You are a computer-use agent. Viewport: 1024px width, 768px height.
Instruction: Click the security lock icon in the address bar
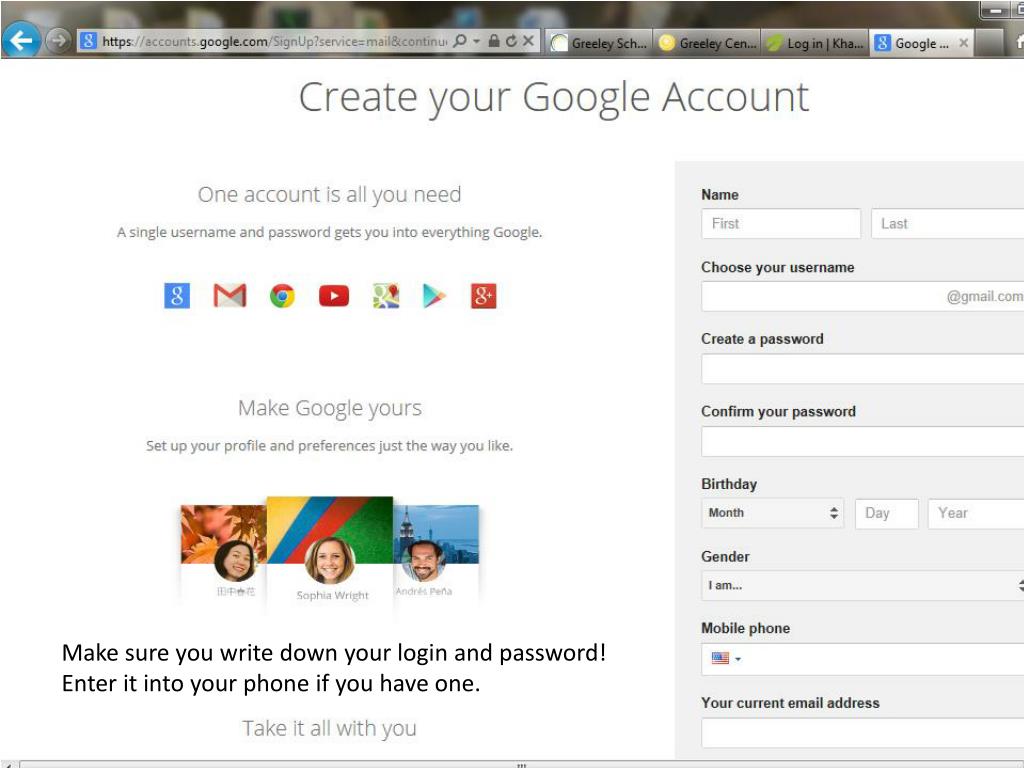tap(494, 40)
